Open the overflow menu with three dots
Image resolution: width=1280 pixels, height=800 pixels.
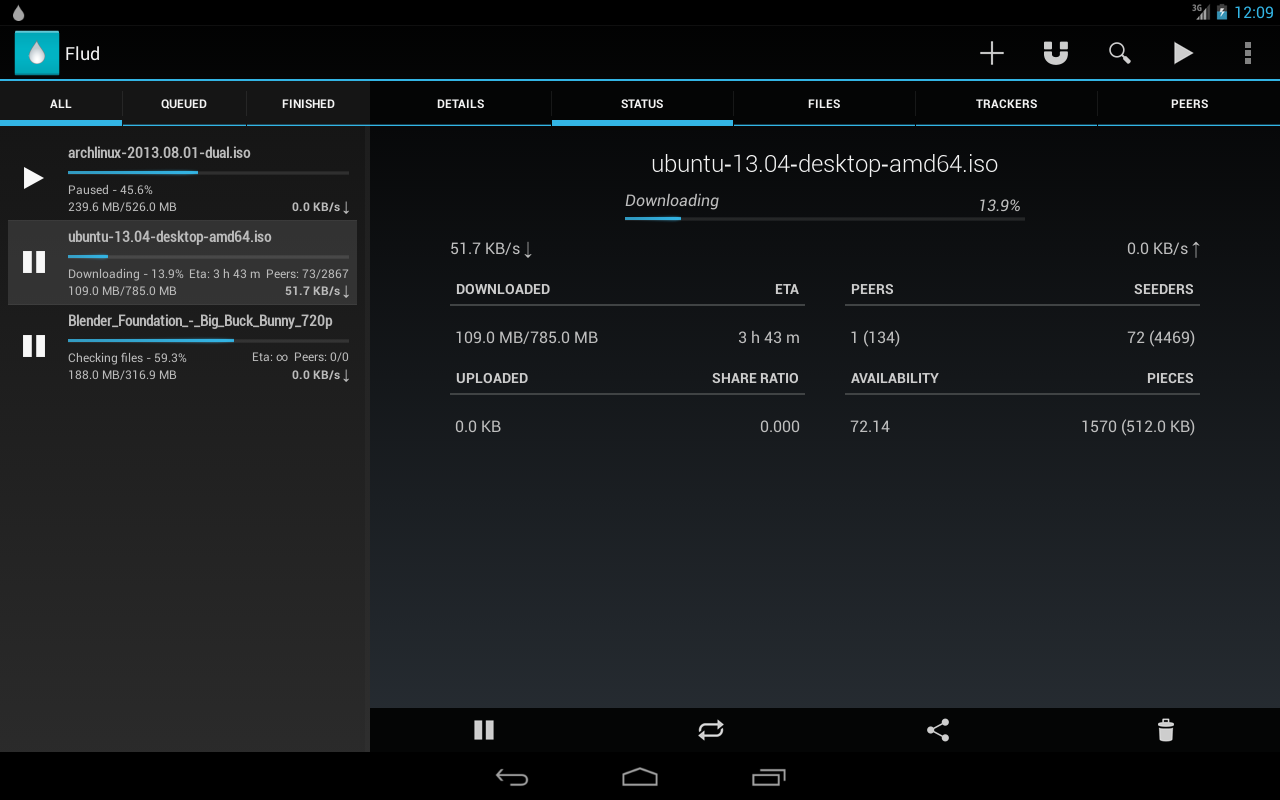coord(1247,53)
